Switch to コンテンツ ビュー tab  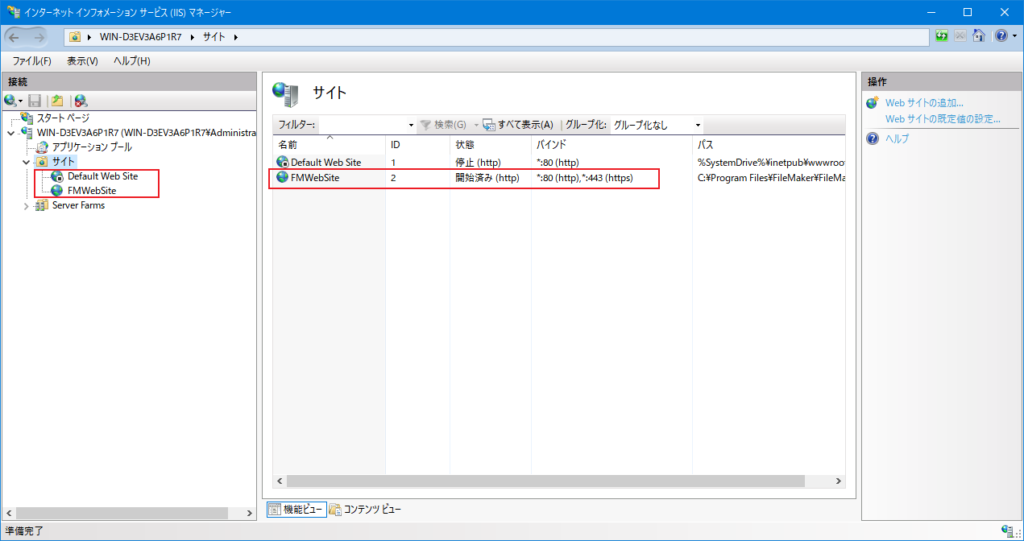(x=365, y=509)
